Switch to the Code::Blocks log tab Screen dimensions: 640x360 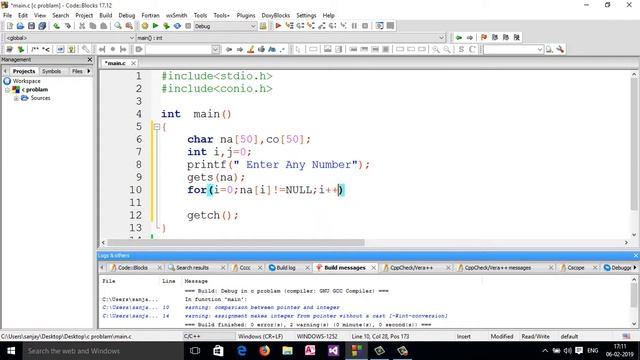[x=133, y=268]
